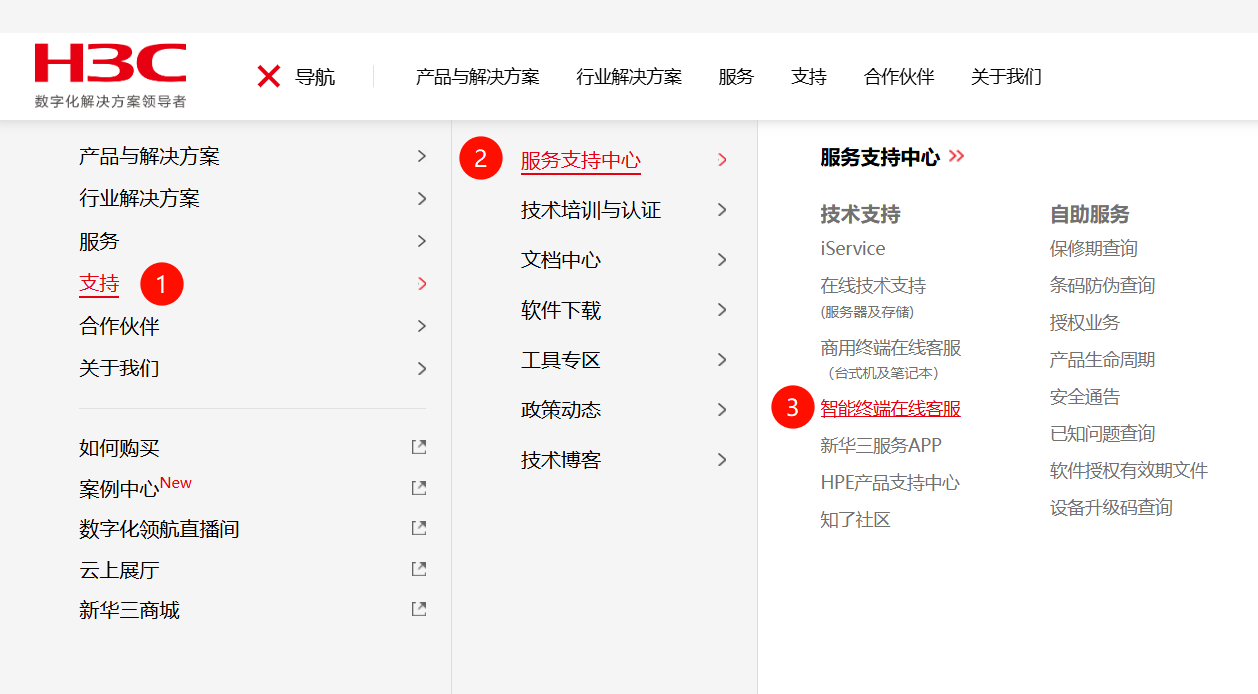Expand 产品与解决方案 chevron in side menu
Viewport: 1258px width, 694px height.
pyautogui.click(x=422, y=156)
